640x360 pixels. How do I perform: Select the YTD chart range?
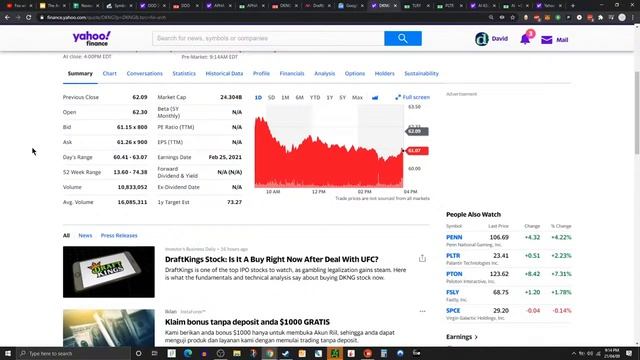click(315, 98)
